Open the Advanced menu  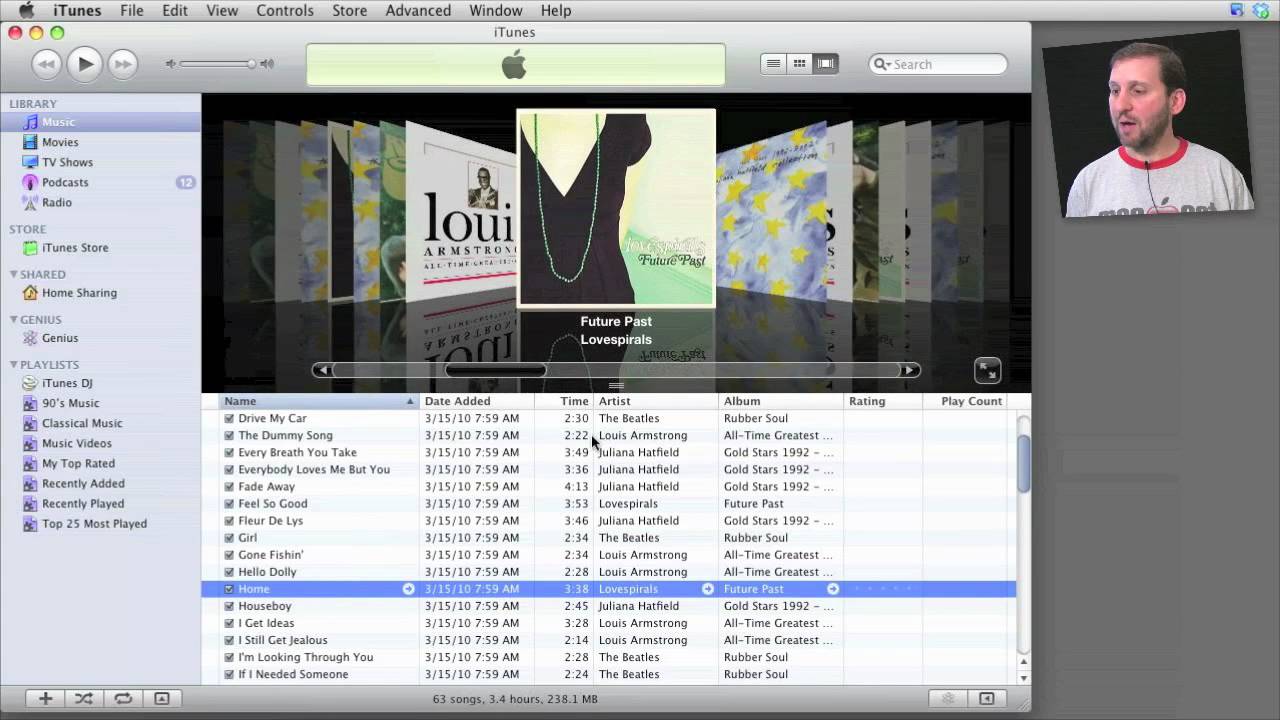tap(418, 10)
